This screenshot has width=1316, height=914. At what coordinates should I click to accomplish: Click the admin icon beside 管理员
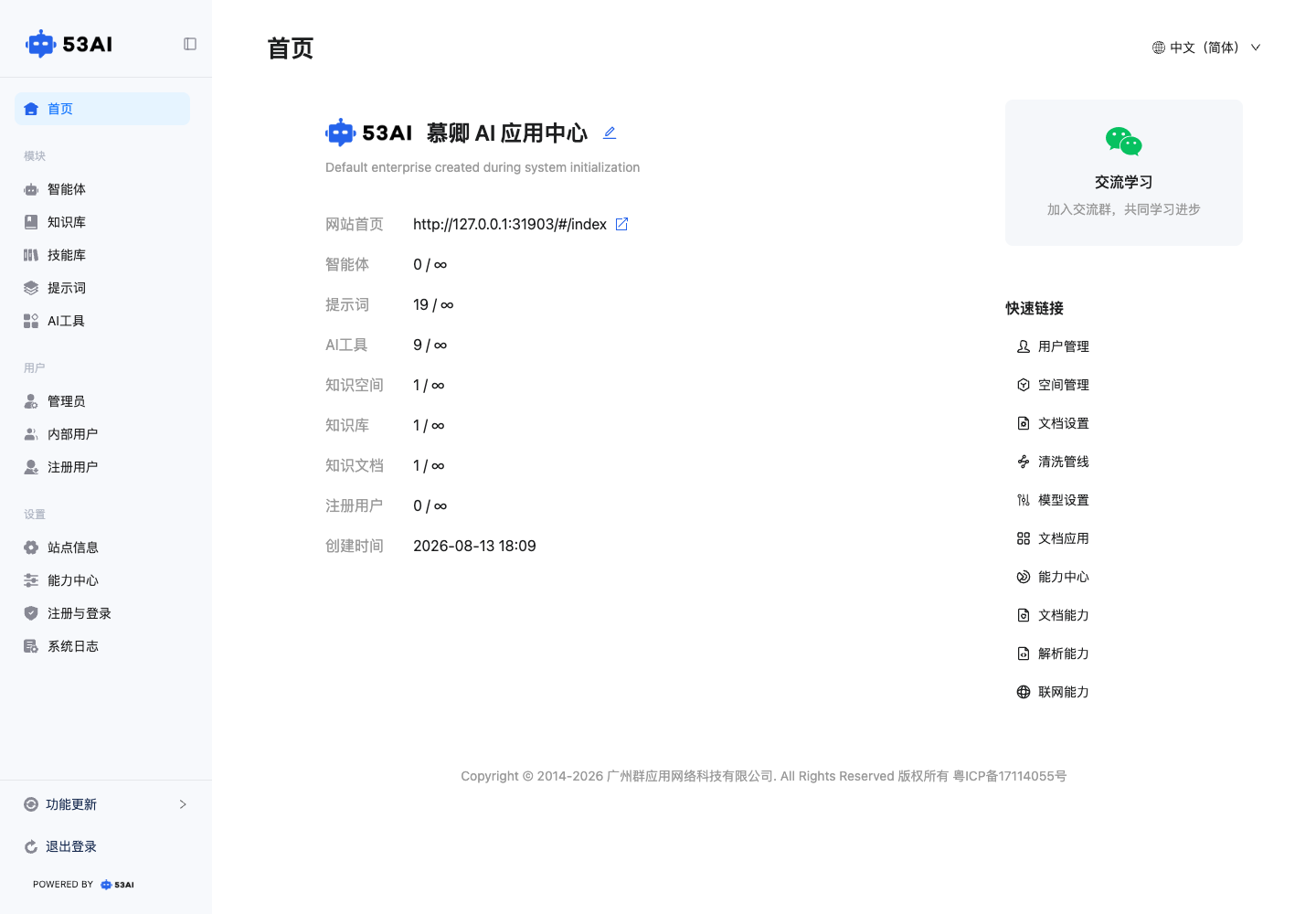coord(31,401)
